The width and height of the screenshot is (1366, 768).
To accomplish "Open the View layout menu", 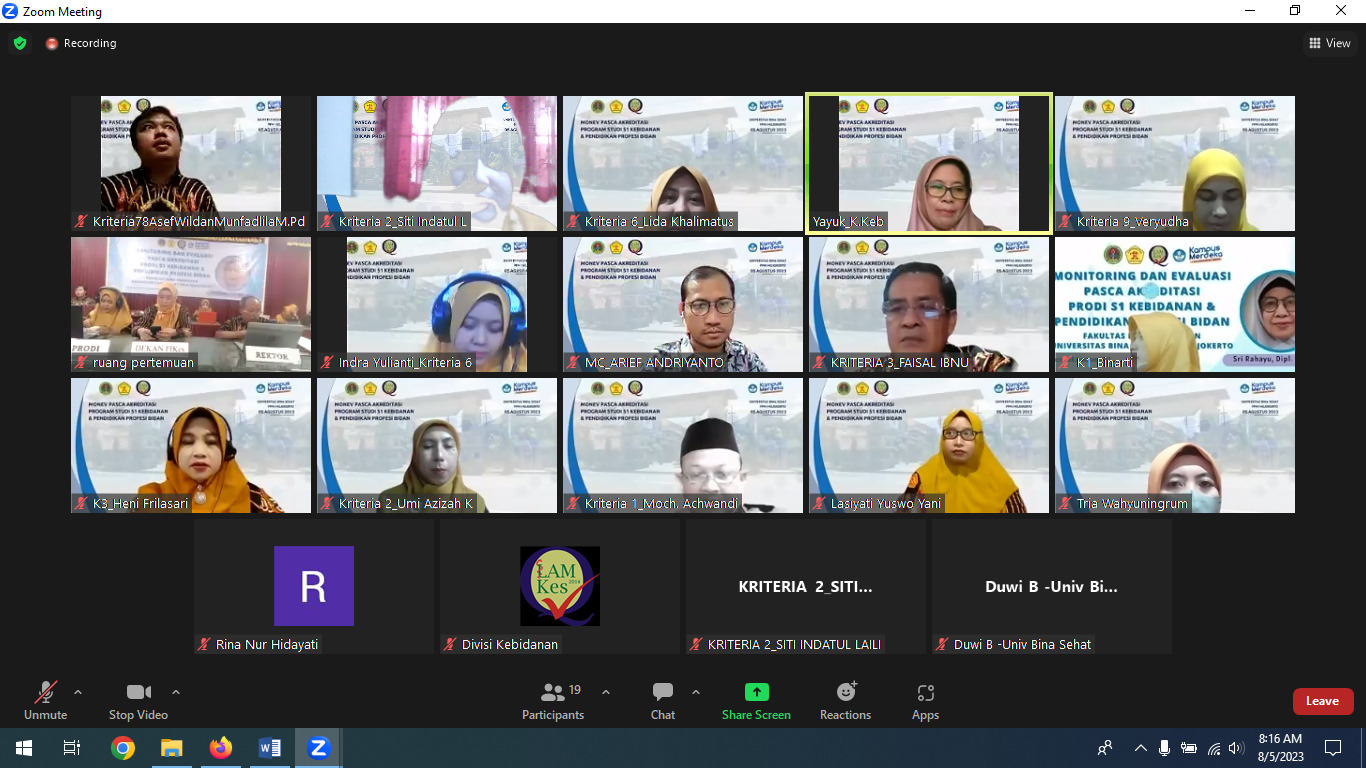I will pos(1330,43).
